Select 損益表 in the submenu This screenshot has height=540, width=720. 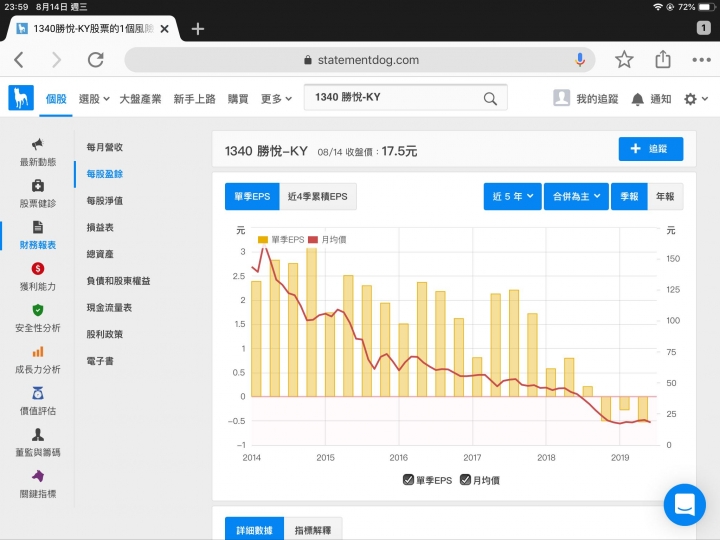100,227
